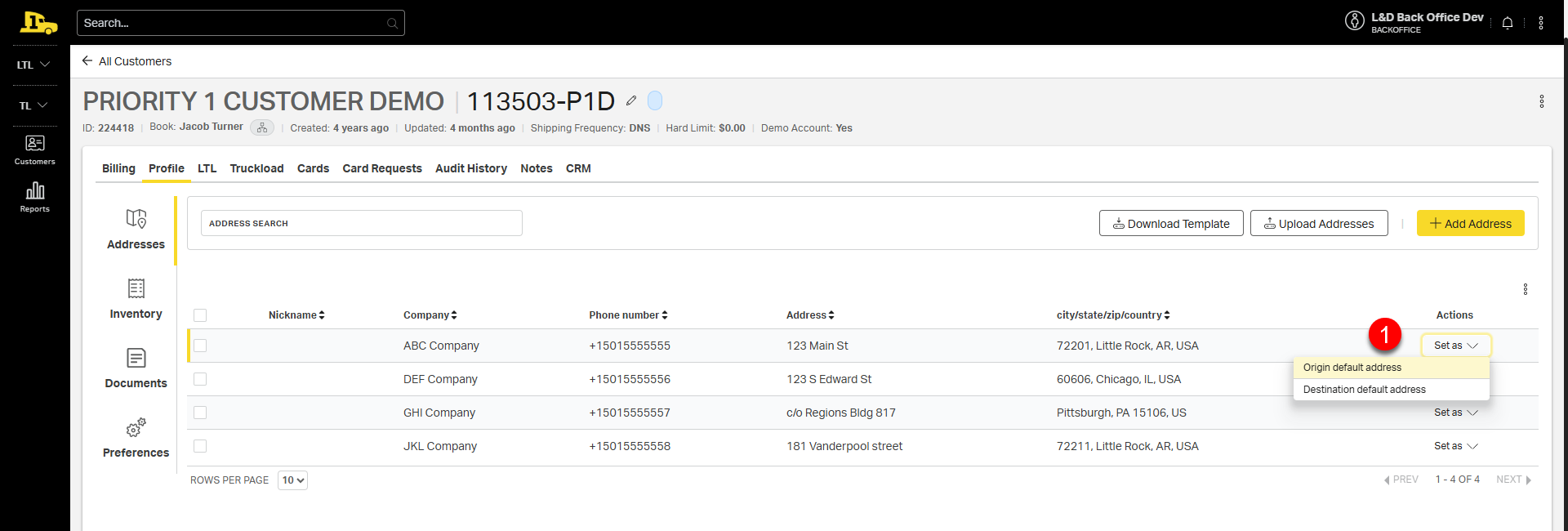Switch to the Billing tab
The height and width of the screenshot is (531, 1568).
click(118, 168)
